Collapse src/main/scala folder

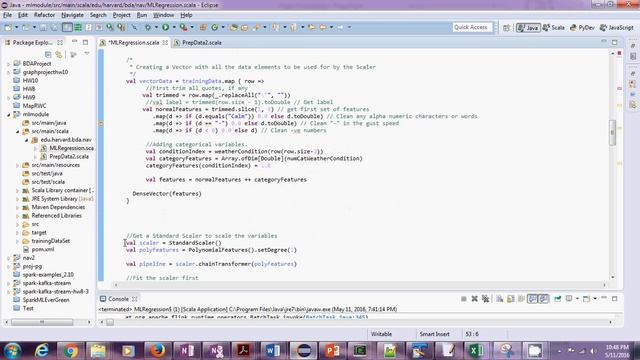point(18,131)
